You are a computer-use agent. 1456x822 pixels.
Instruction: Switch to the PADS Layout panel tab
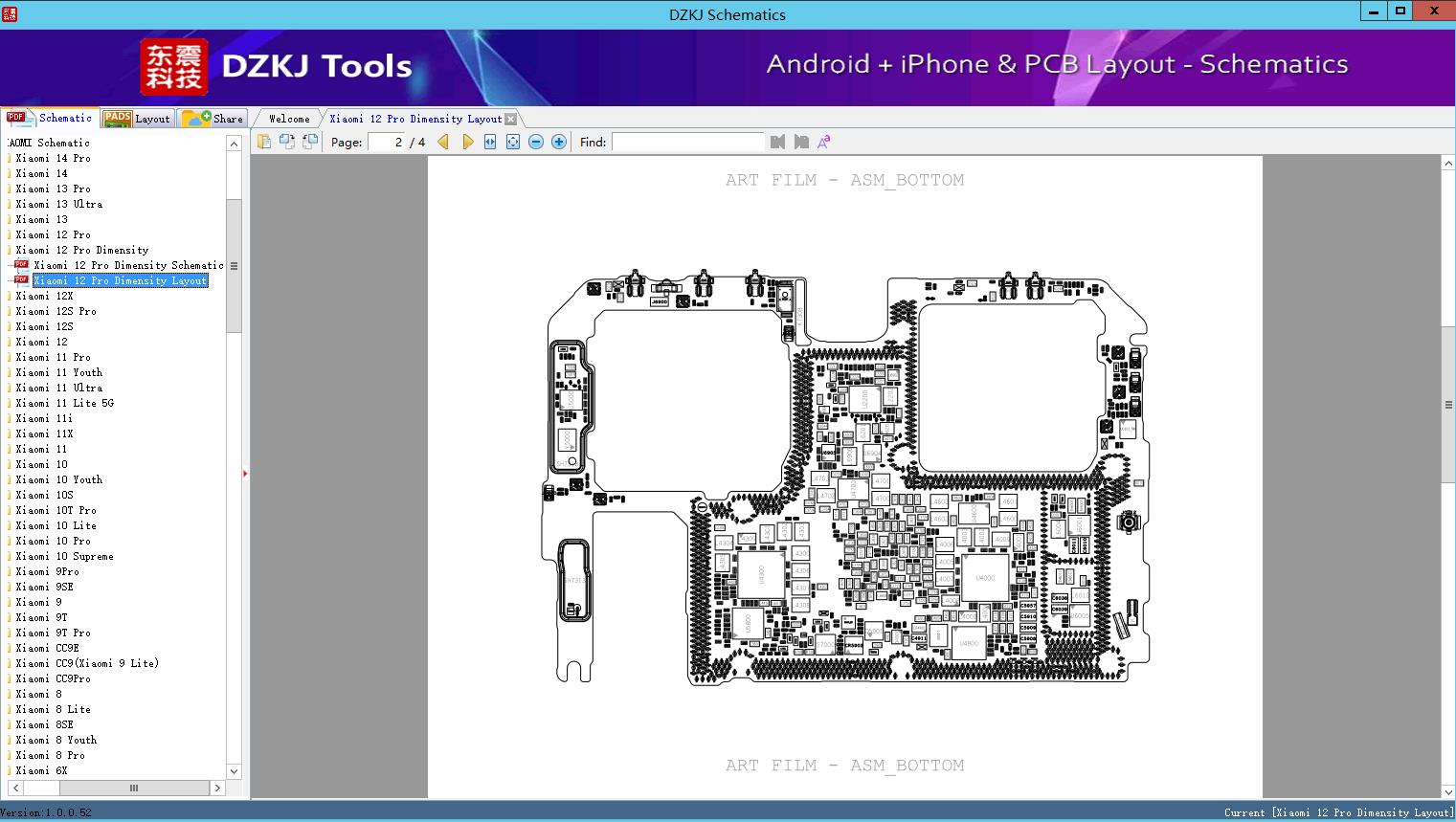click(137, 119)
